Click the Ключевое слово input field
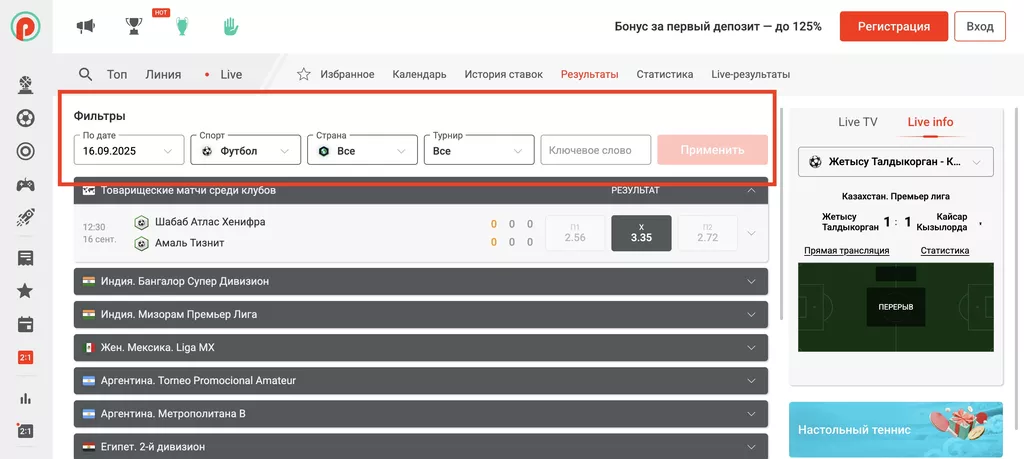The height and width of the screenshot is (459, 1024). (595, 150)
